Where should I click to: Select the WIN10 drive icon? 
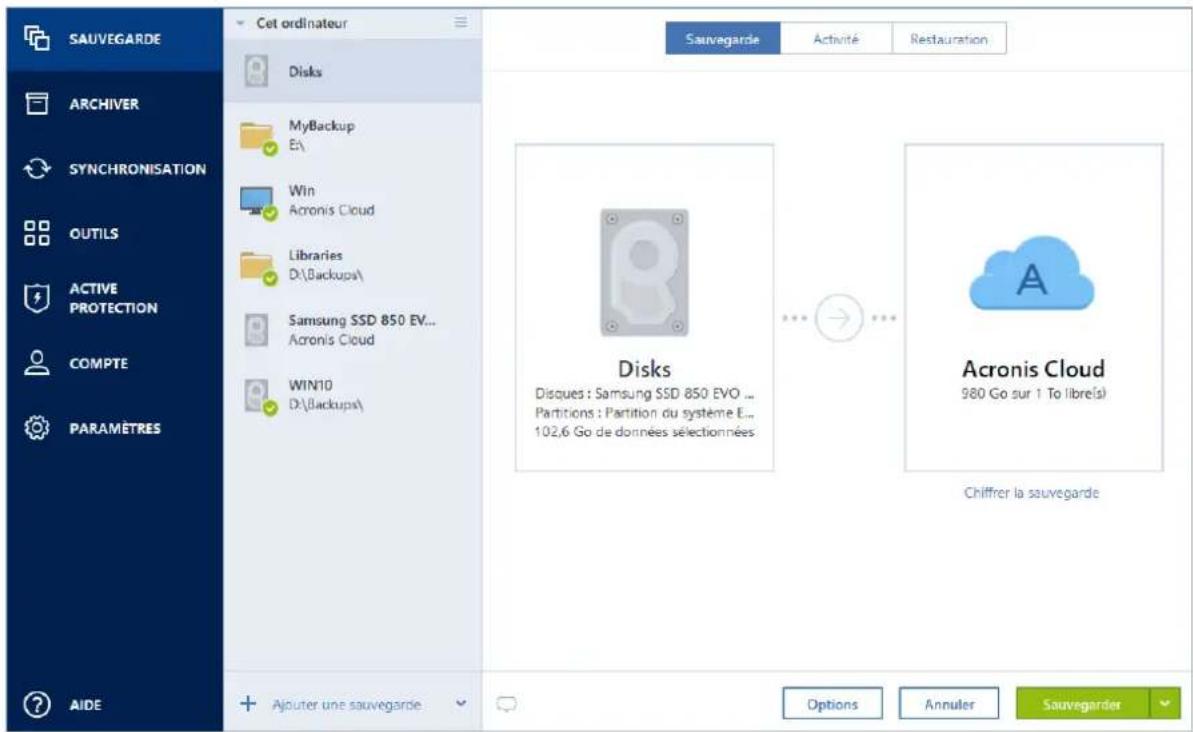coord(258,396)
